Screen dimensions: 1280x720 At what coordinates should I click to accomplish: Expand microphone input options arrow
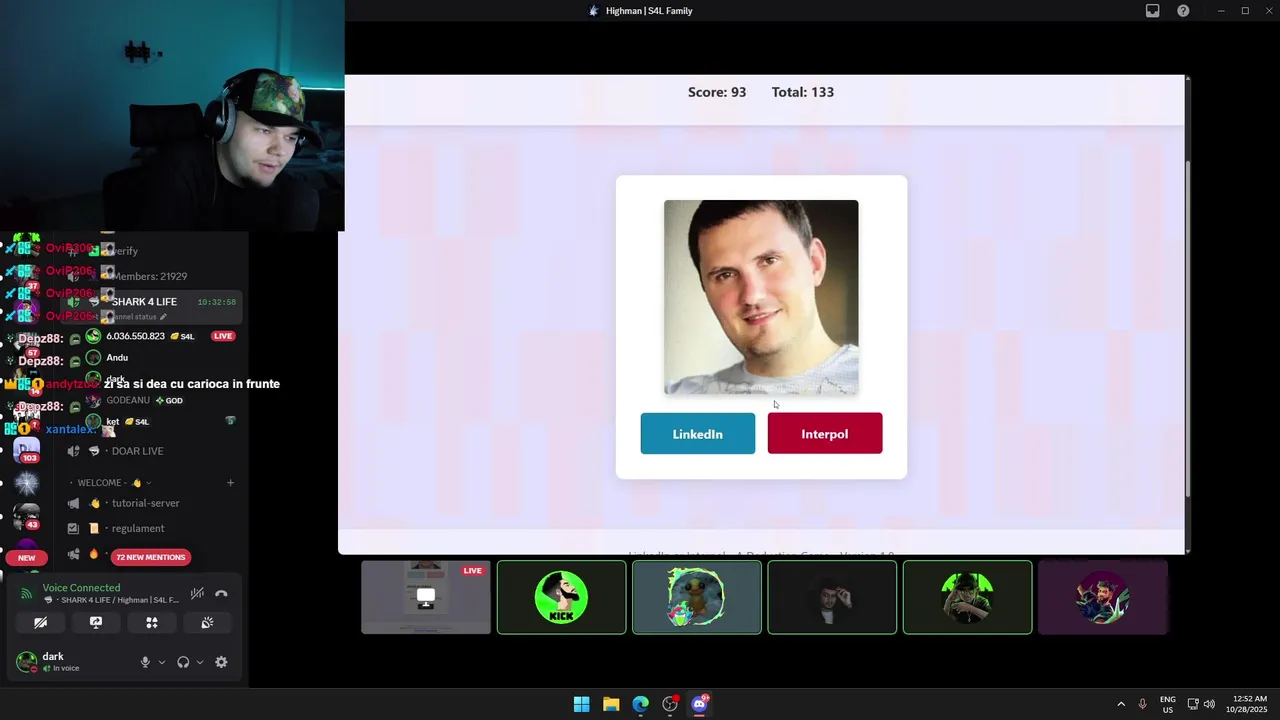point(162,662)
